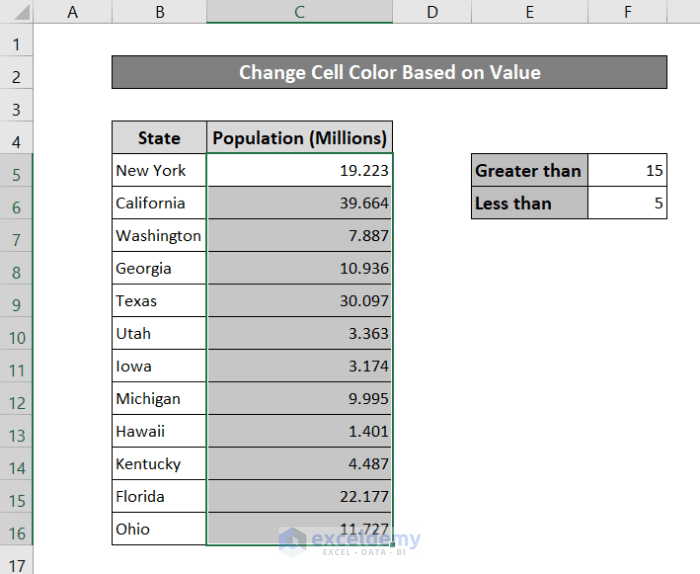Click the cell with value 9.995
Screen dimensions: 700x574
[300, 398]
